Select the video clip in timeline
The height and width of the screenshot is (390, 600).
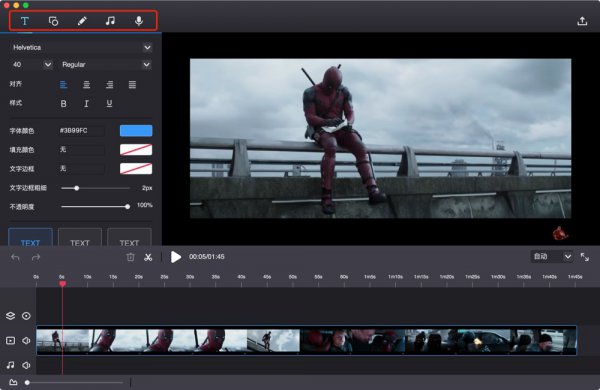[307, 341]
